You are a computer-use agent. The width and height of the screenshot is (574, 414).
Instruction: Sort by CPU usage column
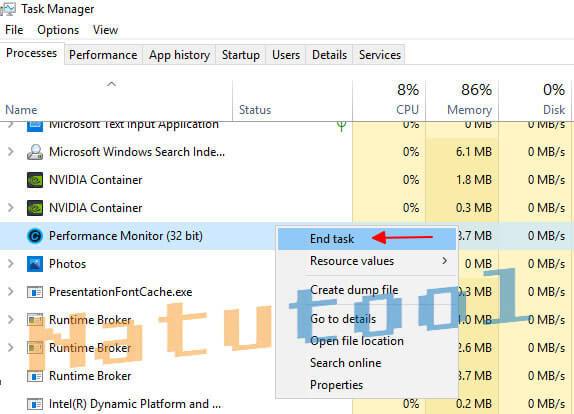[x=389, y=101]
